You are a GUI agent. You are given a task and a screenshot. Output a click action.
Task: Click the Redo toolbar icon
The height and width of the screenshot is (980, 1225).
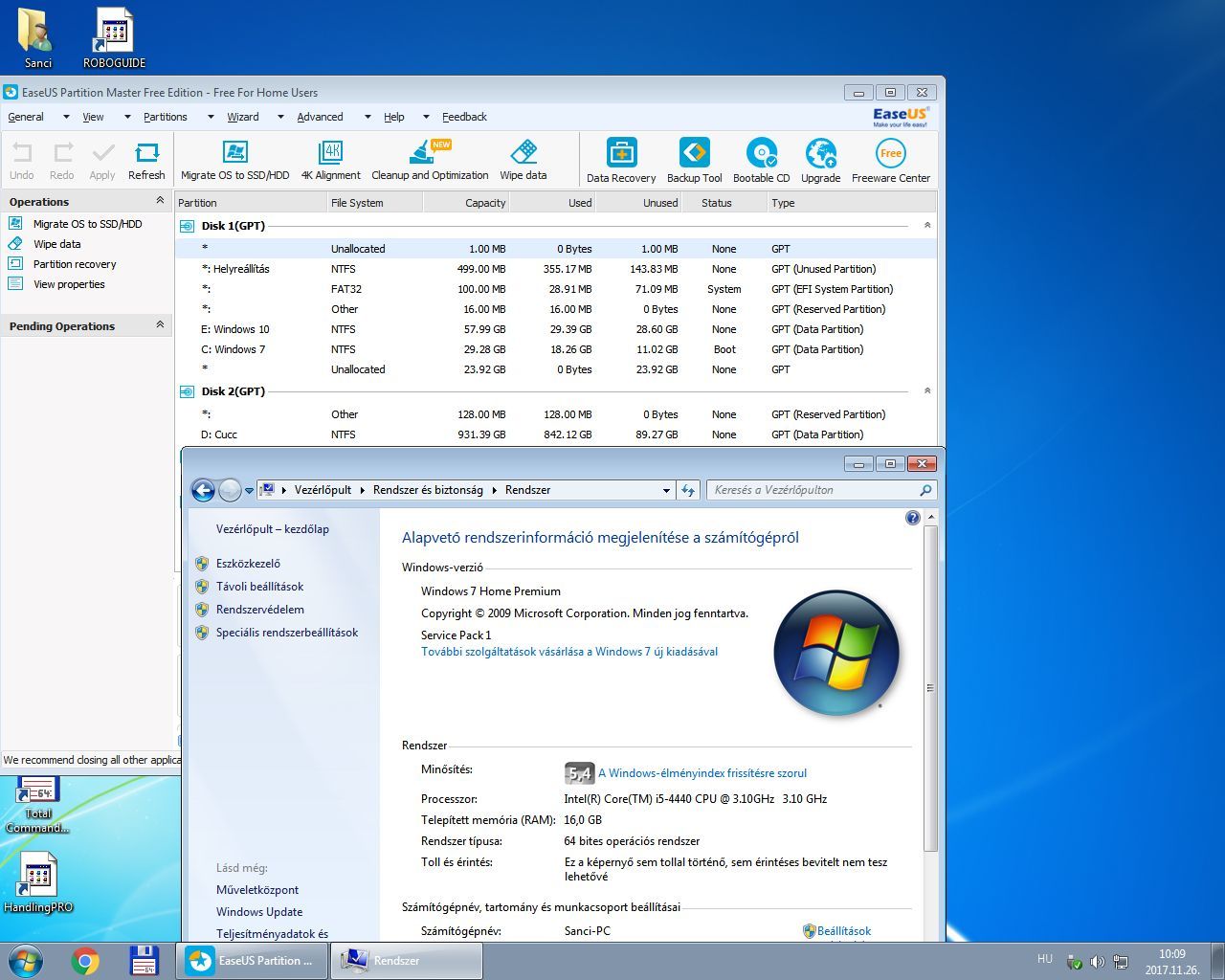click(62, 161)
